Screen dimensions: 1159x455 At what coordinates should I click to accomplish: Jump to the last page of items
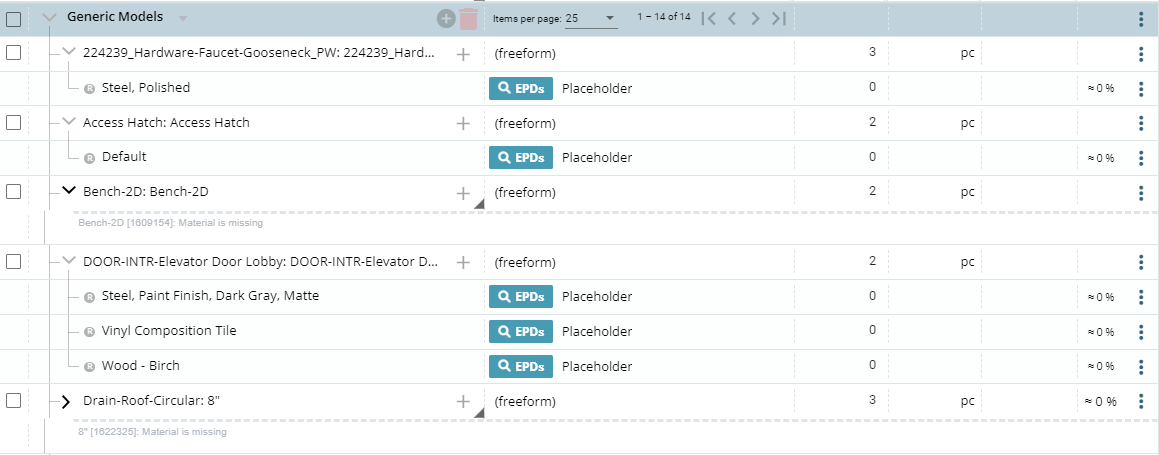click(780, 18)
